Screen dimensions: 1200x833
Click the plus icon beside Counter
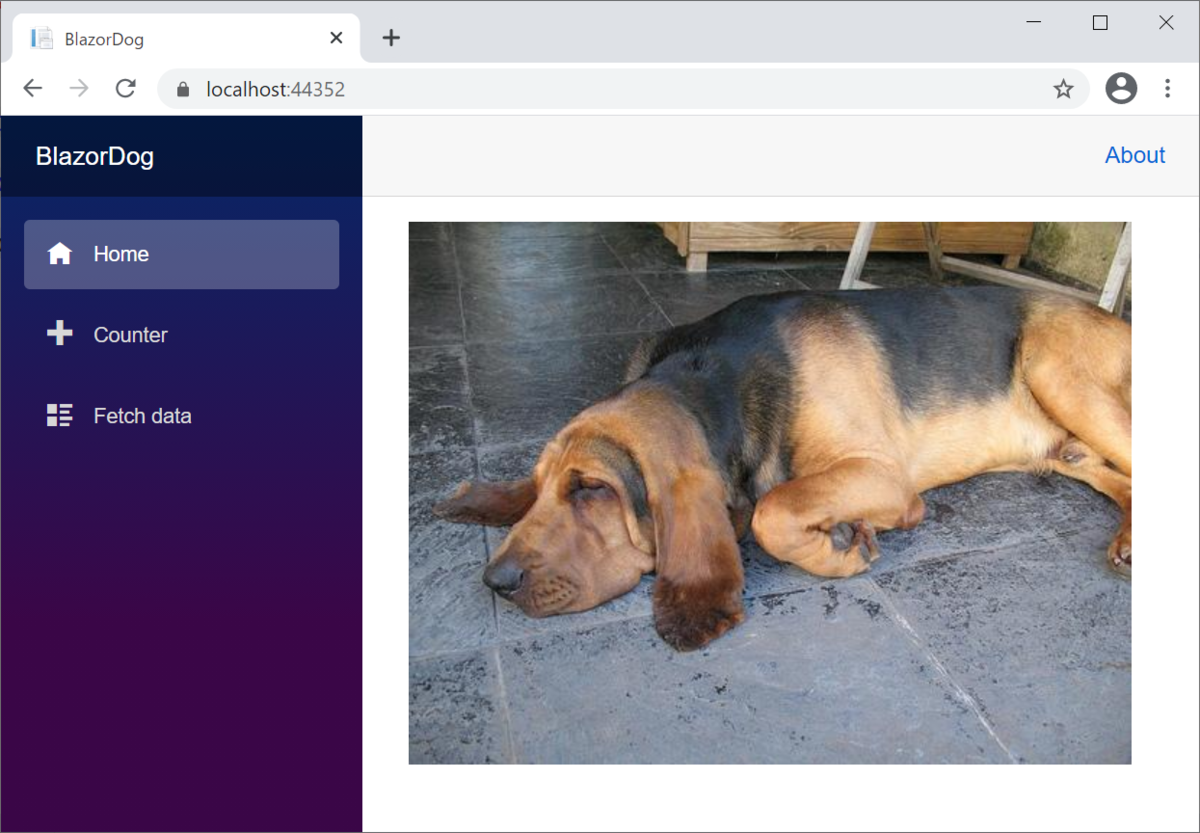(x=60, y=334)
